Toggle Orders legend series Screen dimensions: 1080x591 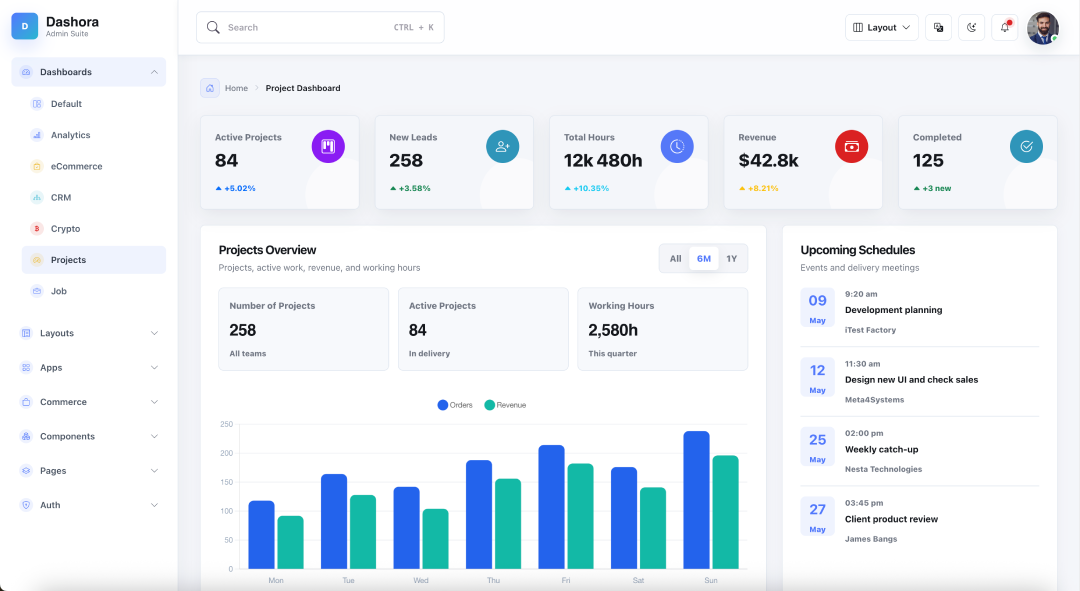click(455, 405)
